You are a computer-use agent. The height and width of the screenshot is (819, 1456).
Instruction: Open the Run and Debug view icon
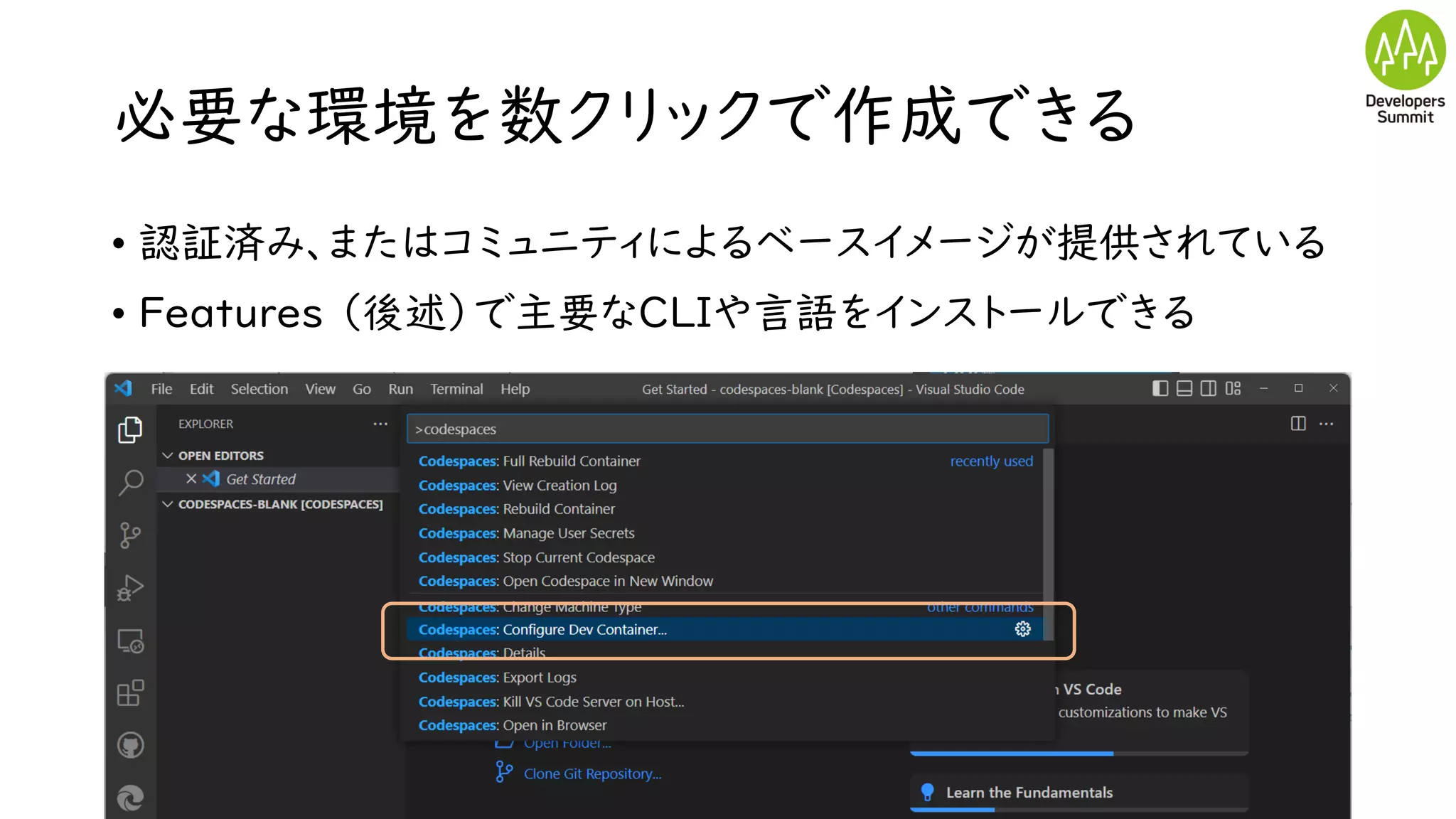pyautogui.click(x=130, y=588)
